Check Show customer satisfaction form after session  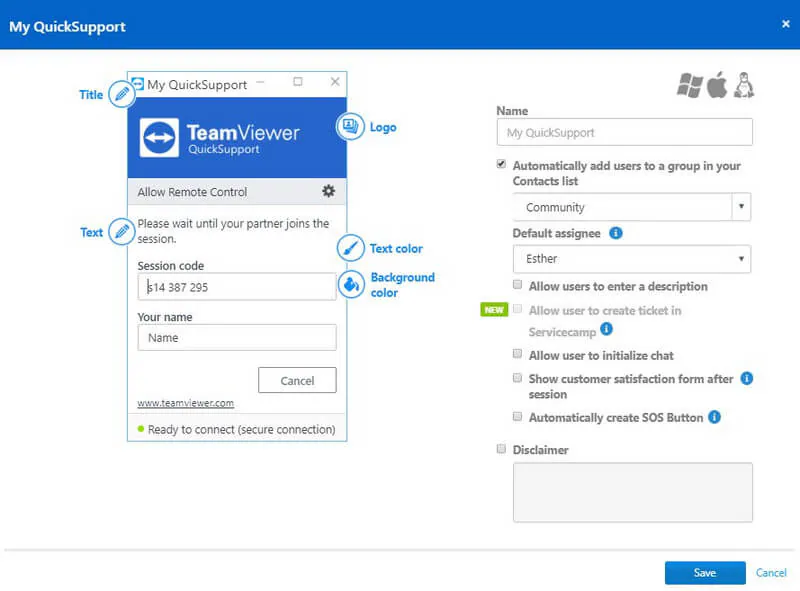517,378
